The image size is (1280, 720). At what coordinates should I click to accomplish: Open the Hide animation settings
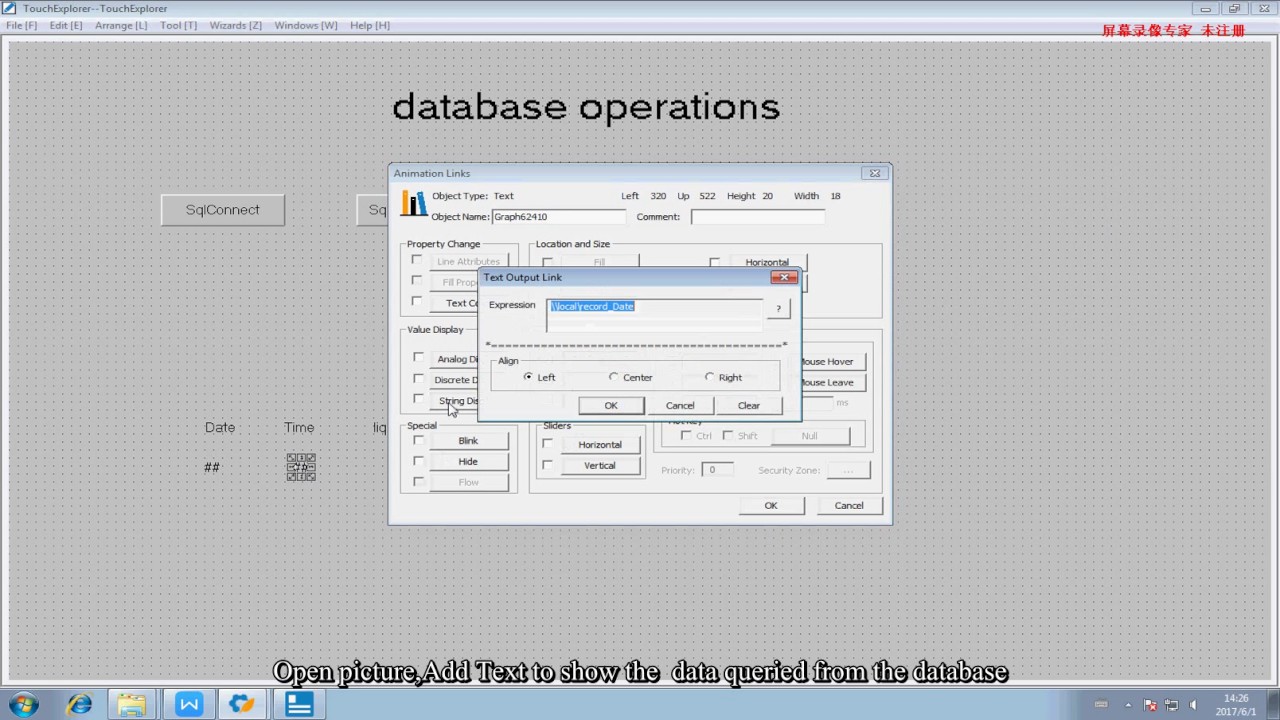(x=468, y=462)
